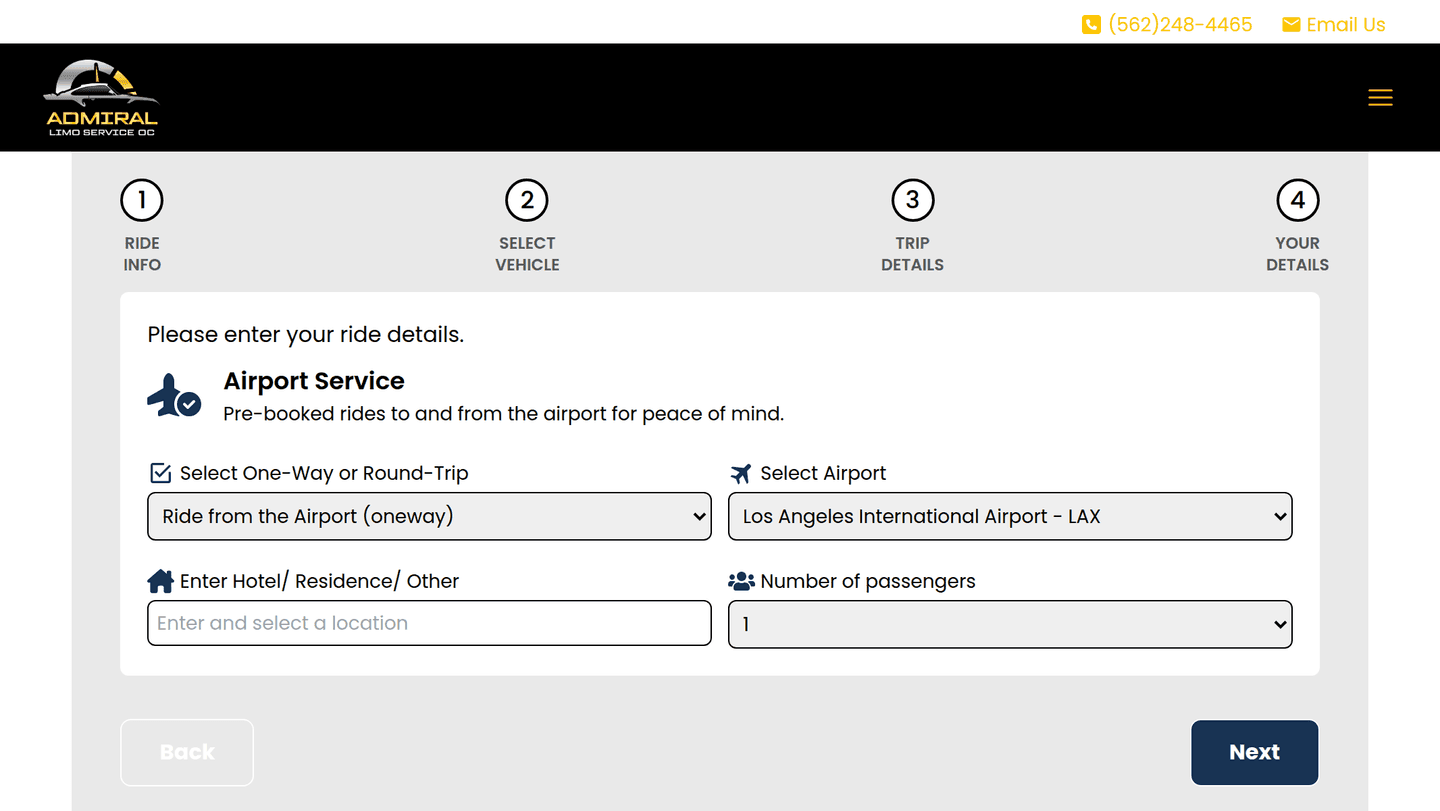
Task: Click the phone icon beside the number
Action: pyautogui.click(x=1091, y=25)
